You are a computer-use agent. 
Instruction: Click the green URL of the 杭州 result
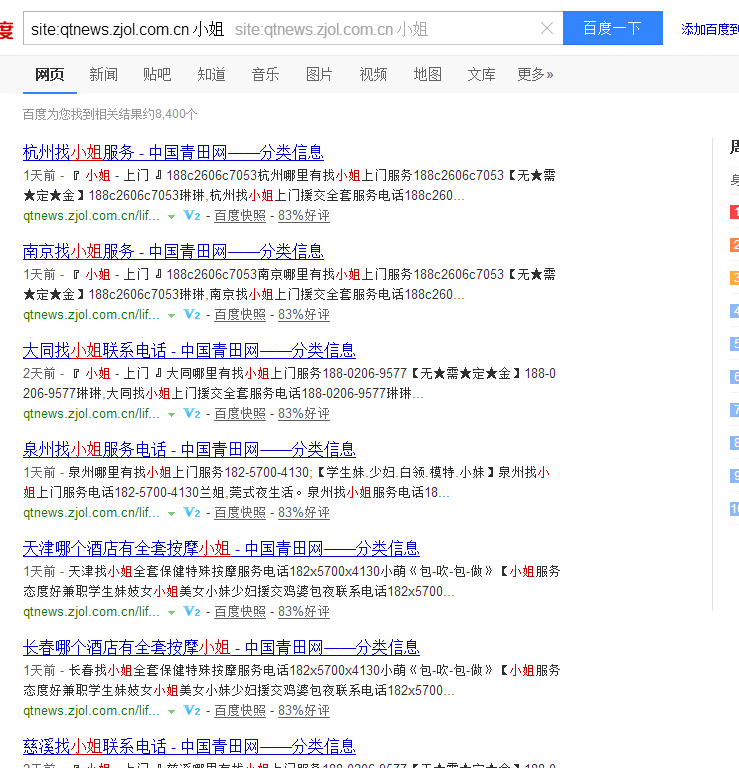[92, 216]
